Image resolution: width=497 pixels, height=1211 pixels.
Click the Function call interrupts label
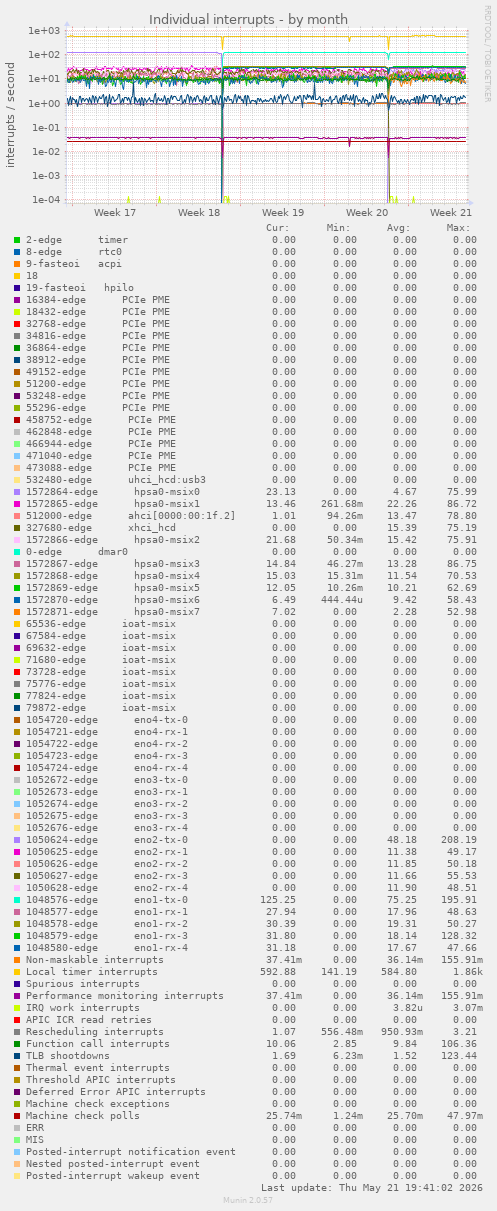pos(98,1044)
